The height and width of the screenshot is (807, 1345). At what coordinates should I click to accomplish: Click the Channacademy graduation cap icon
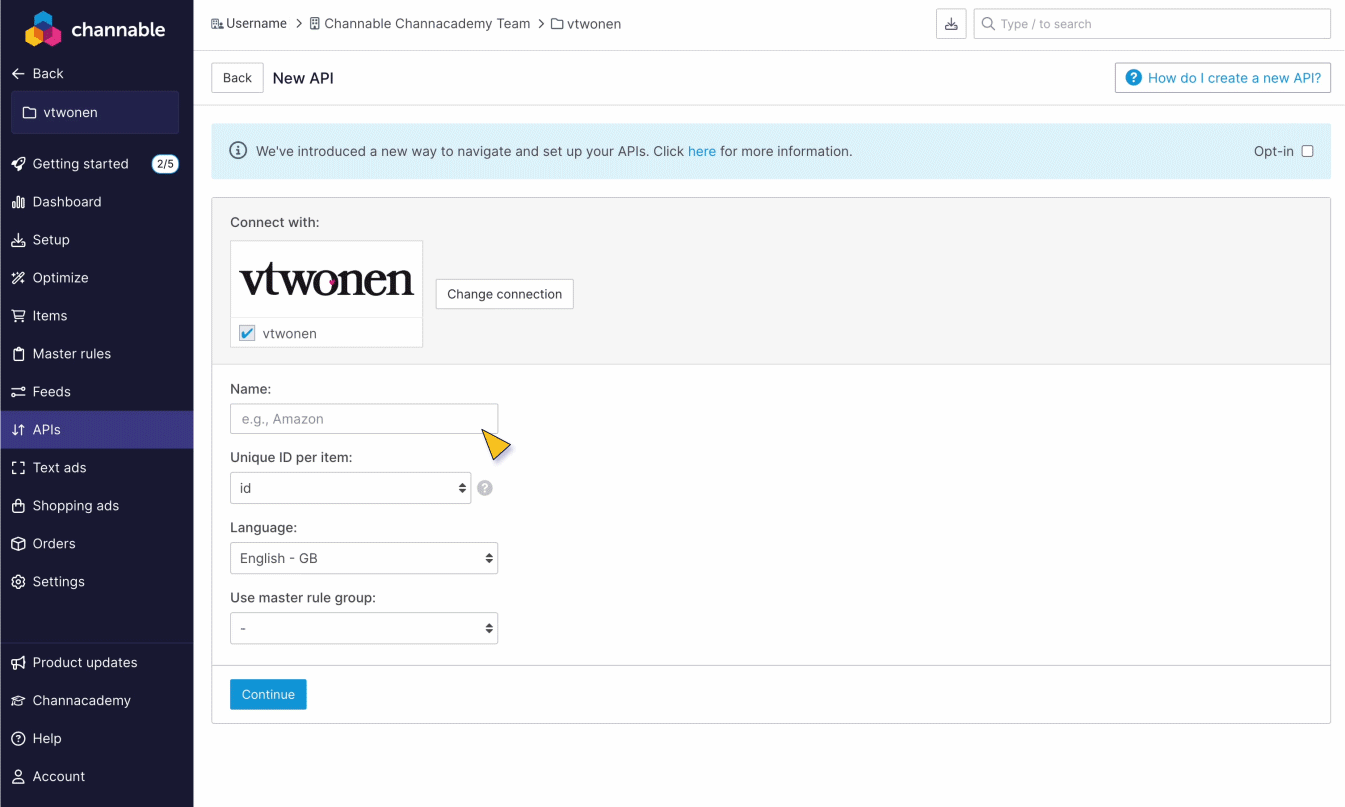point(18,701)
